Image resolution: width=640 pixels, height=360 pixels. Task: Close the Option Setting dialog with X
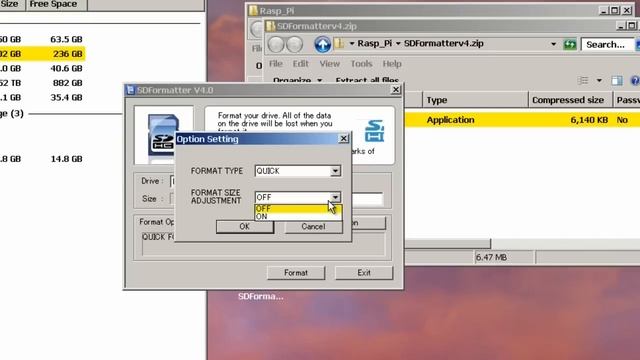point(344,139)
